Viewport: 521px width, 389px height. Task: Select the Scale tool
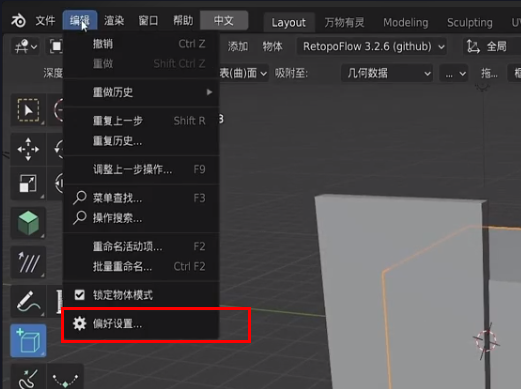pos(28,183)
